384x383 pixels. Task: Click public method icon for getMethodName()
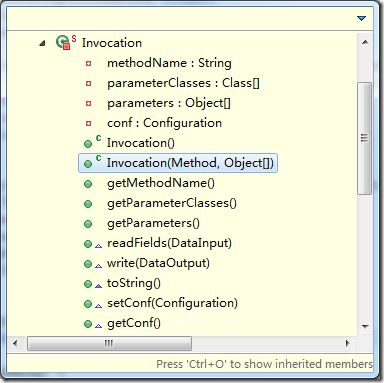click(x=88, y=184)
